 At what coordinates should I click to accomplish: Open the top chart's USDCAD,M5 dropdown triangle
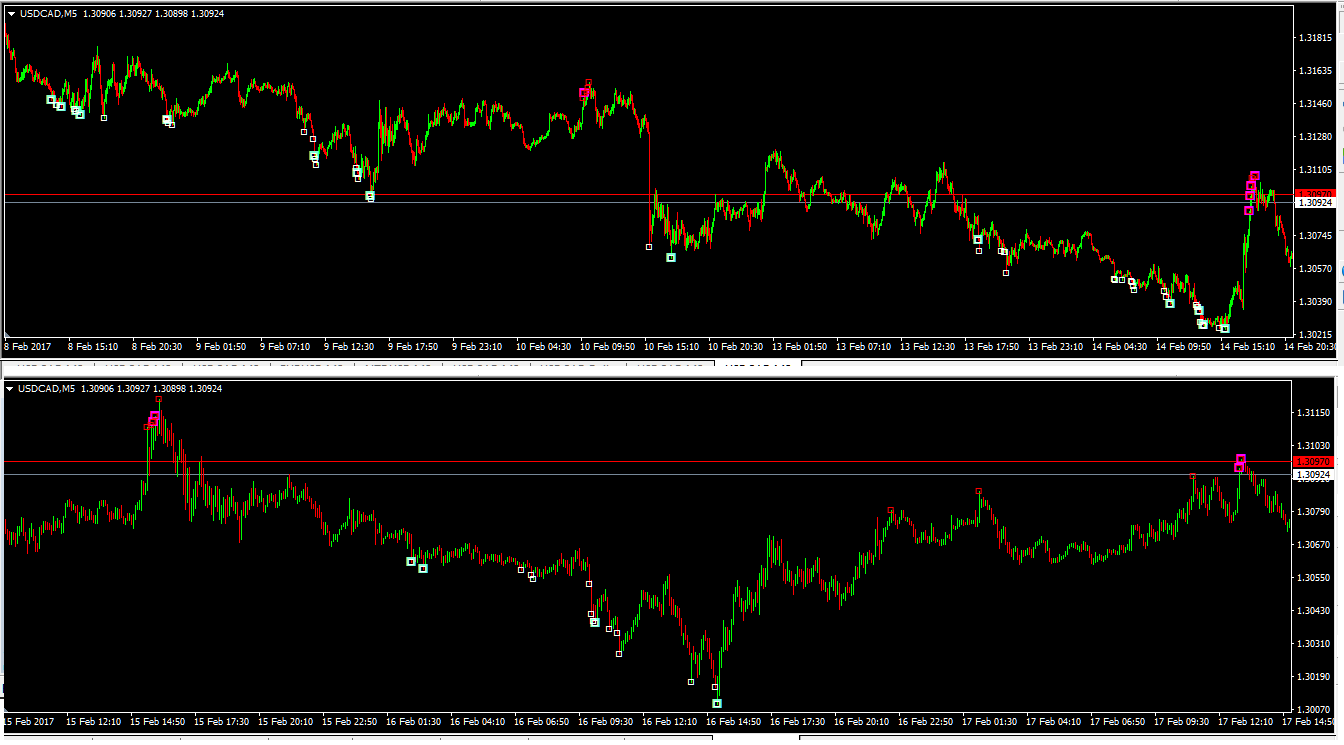pyautogui.click(x=11, y=14)
